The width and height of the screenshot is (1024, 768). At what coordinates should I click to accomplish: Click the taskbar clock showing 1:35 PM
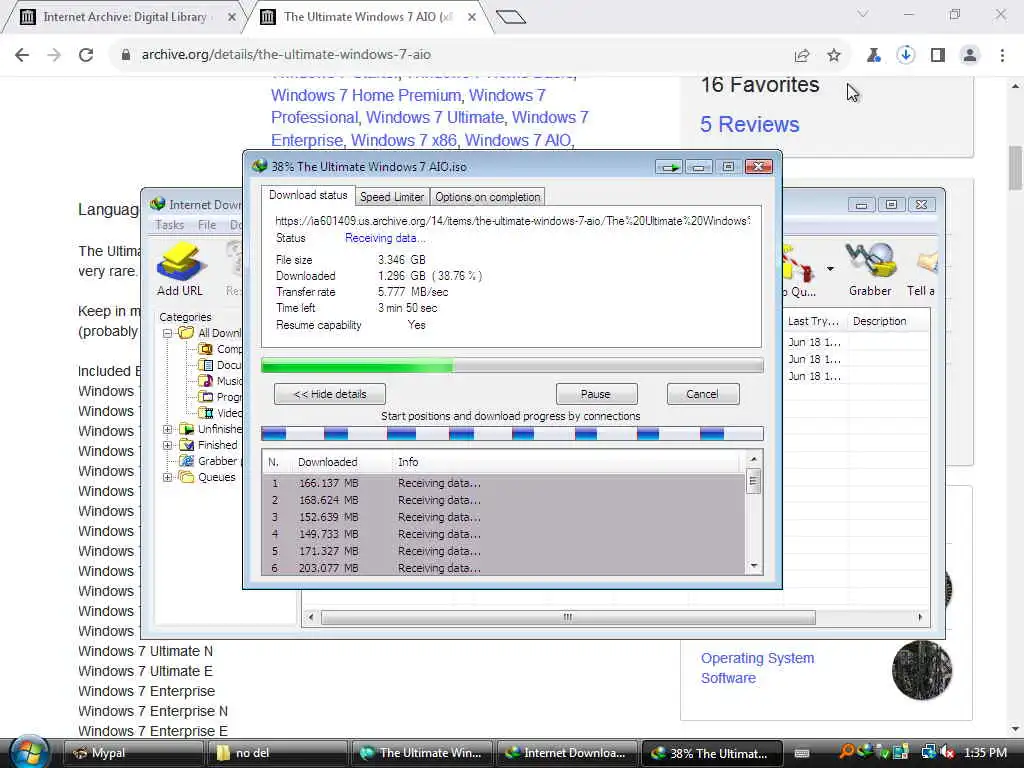tap(985, 753)
